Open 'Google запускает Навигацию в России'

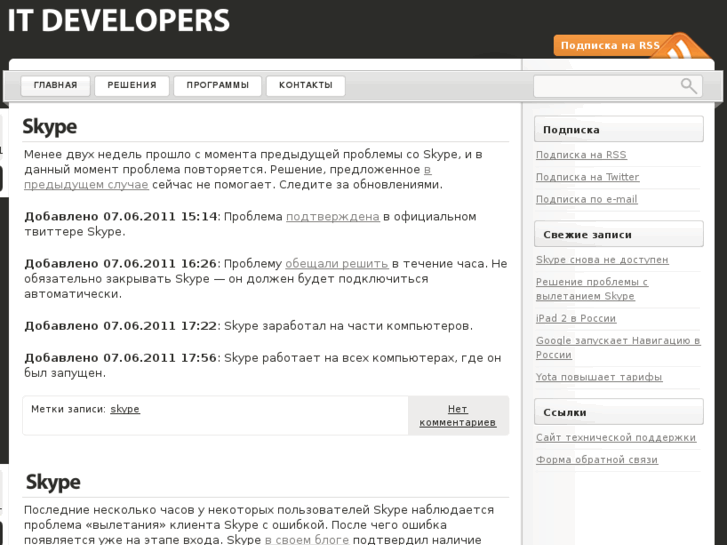point(618,347)
